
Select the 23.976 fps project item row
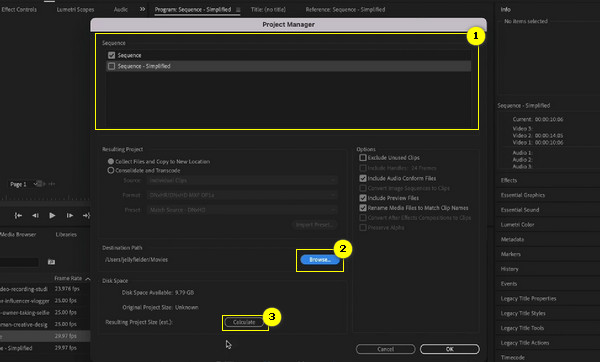(45, 289)
